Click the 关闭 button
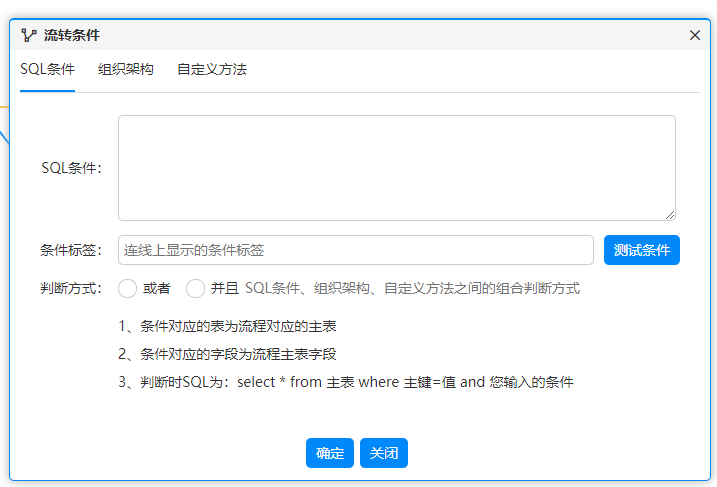 [x=384, y=453]
